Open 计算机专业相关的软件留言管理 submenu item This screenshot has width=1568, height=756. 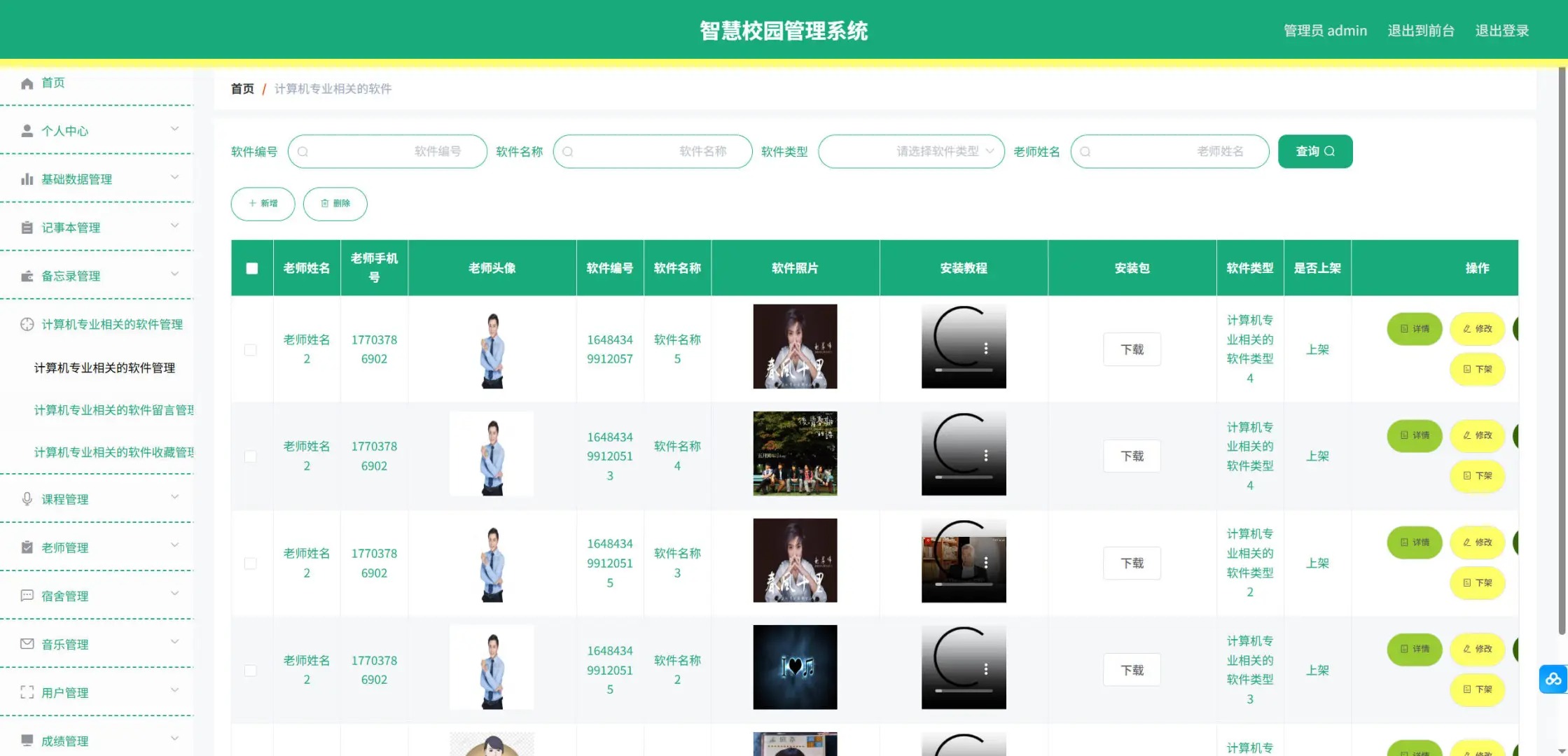pos(115,410)
